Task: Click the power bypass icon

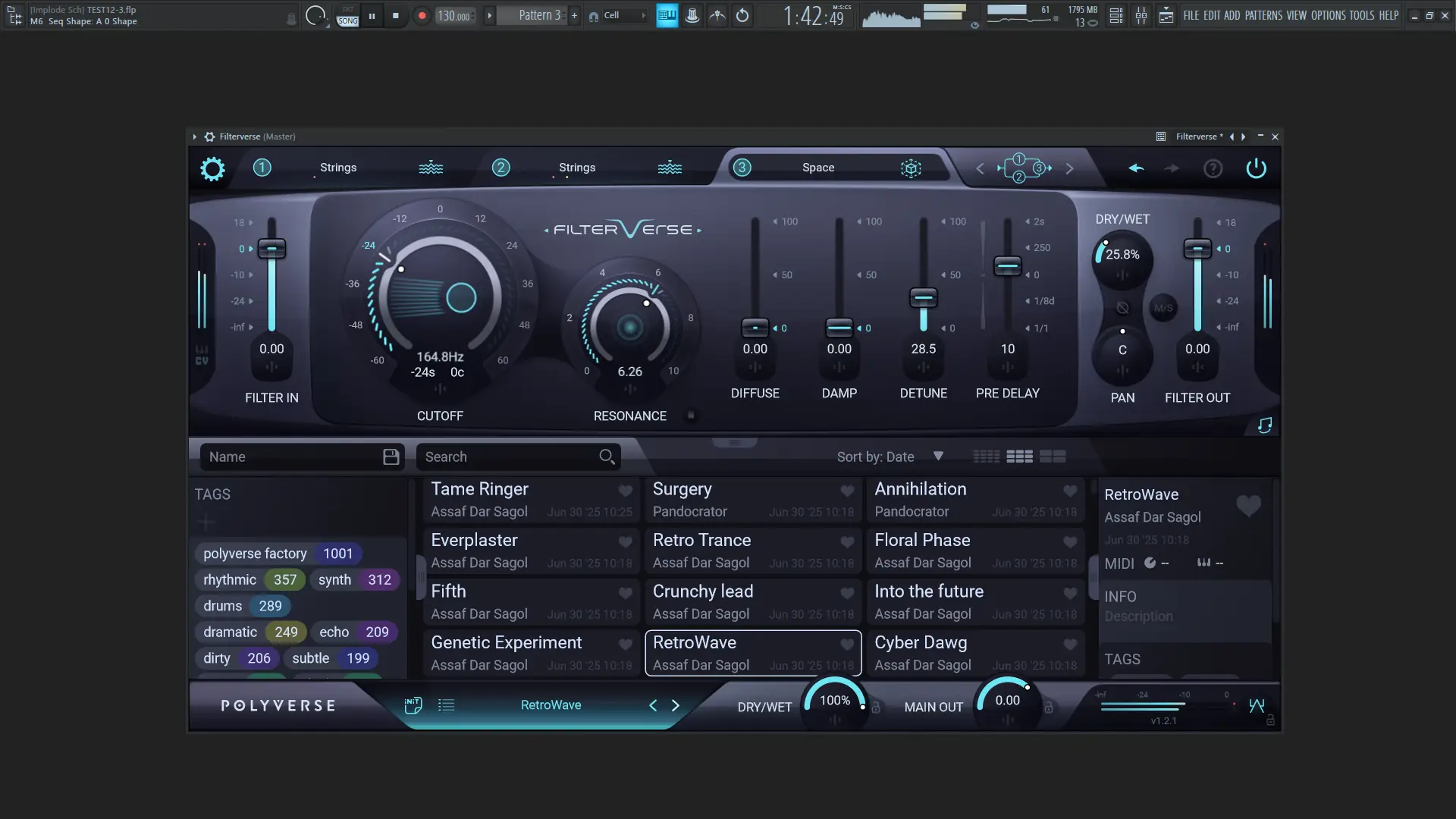Action: coord(1256,168)
